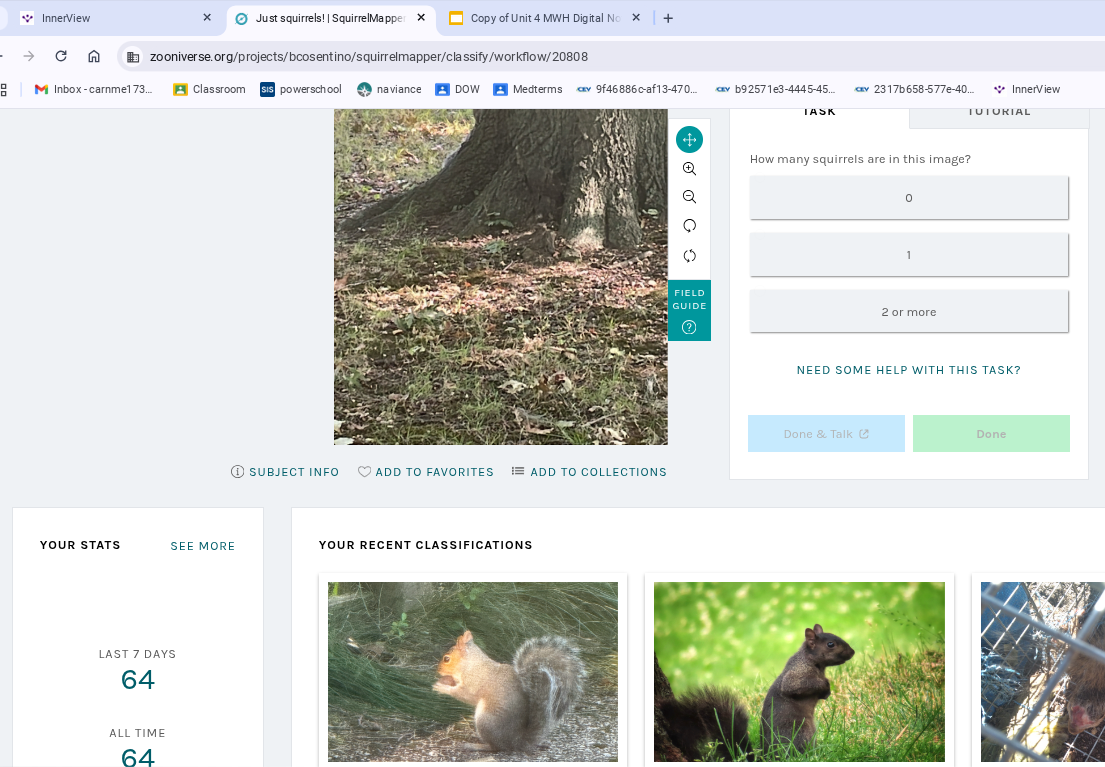Viewport: 1105px width, 767px height.
Task: Open 'Need some help with this task?'
Action: [x=908, y=370]
